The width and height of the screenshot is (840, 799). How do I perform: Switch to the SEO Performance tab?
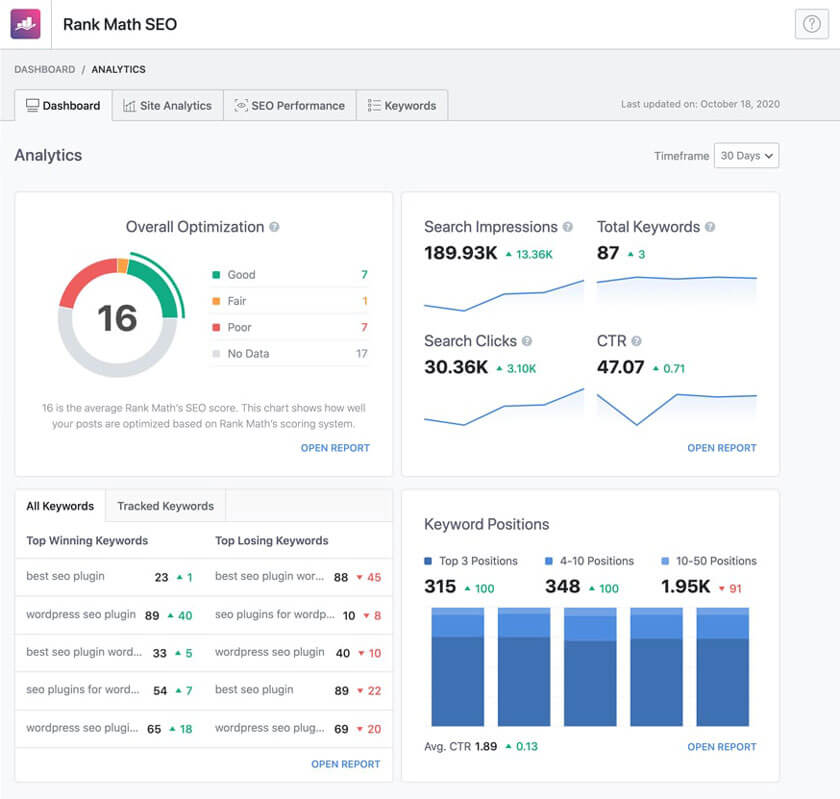coord(289,105)
